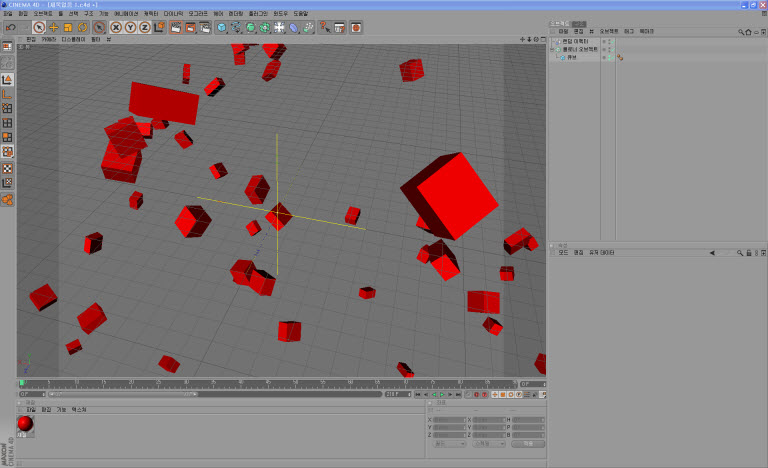Viewport: 768px width, 468px height.
Task: Open the Scene and Light objects flyout
Action: [x=279, y=27]
